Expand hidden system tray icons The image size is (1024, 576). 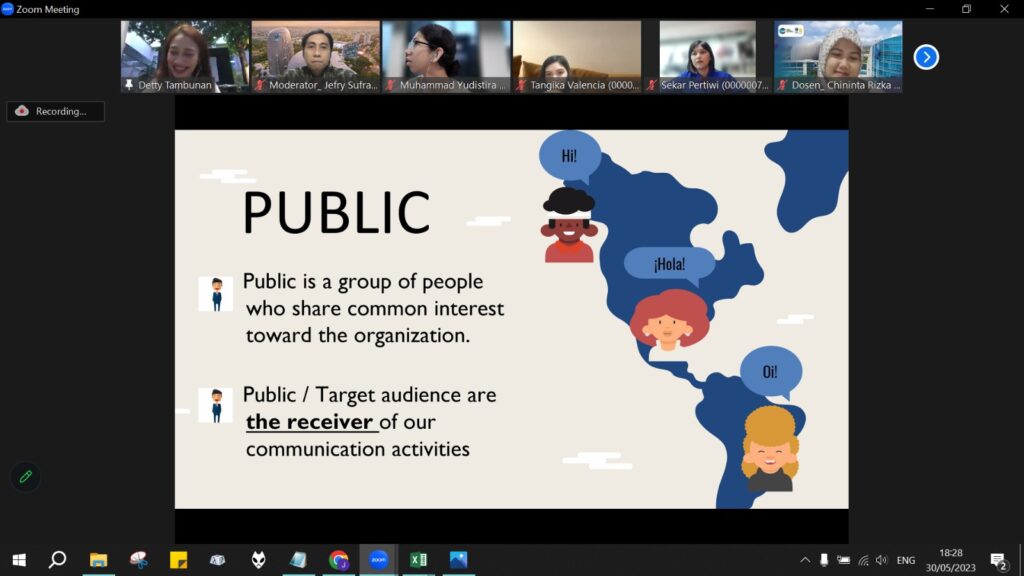coord(805,560)
